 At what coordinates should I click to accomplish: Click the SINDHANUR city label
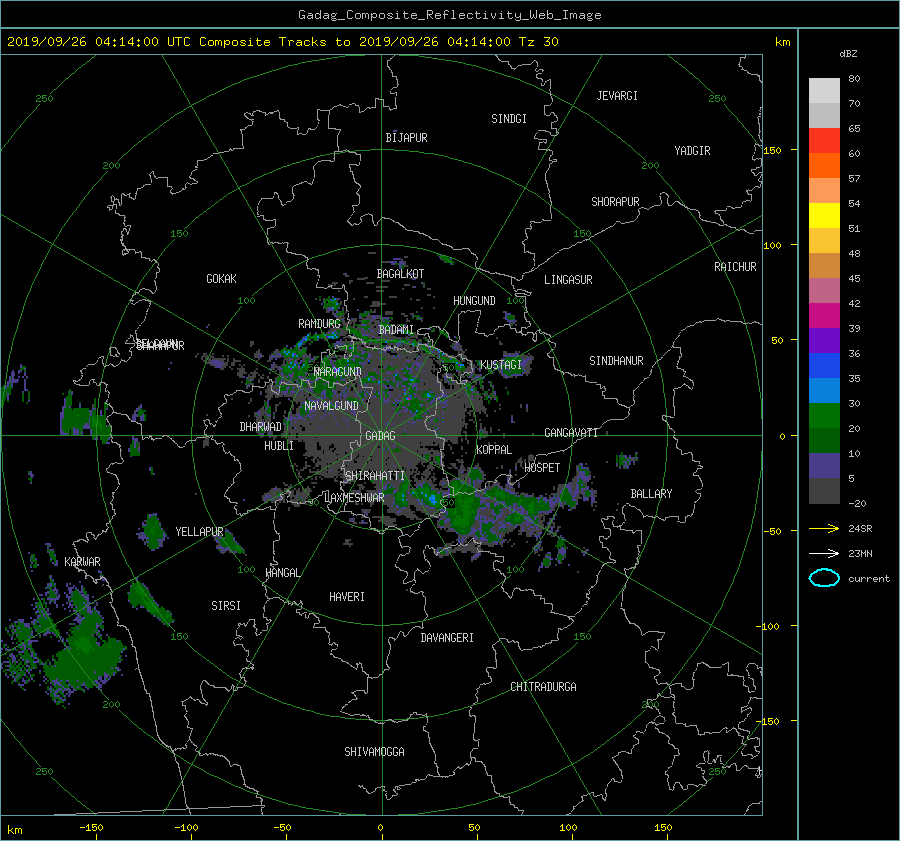[616, 361]
